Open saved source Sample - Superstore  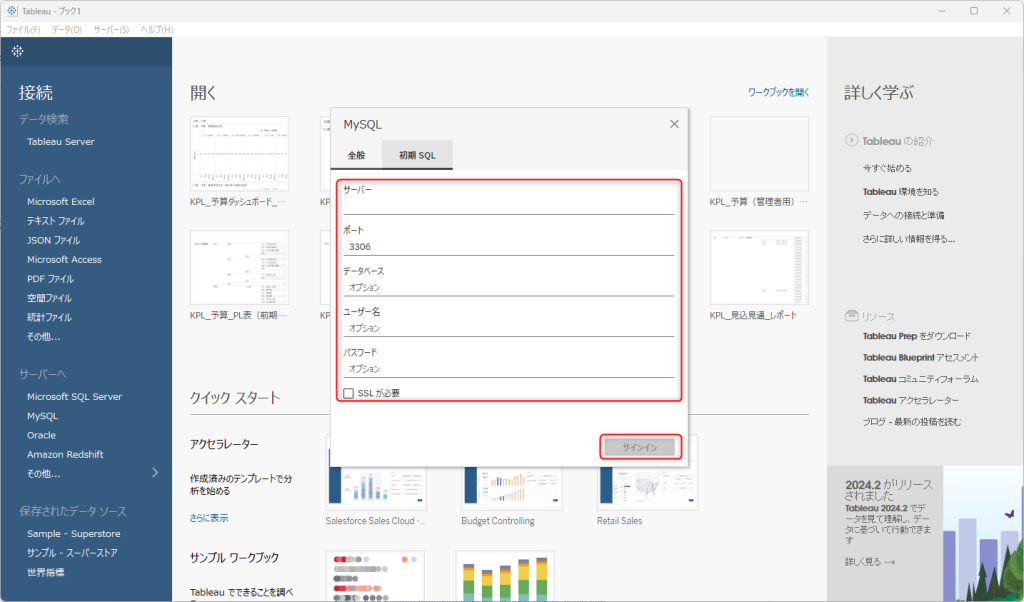pos(74,533)
